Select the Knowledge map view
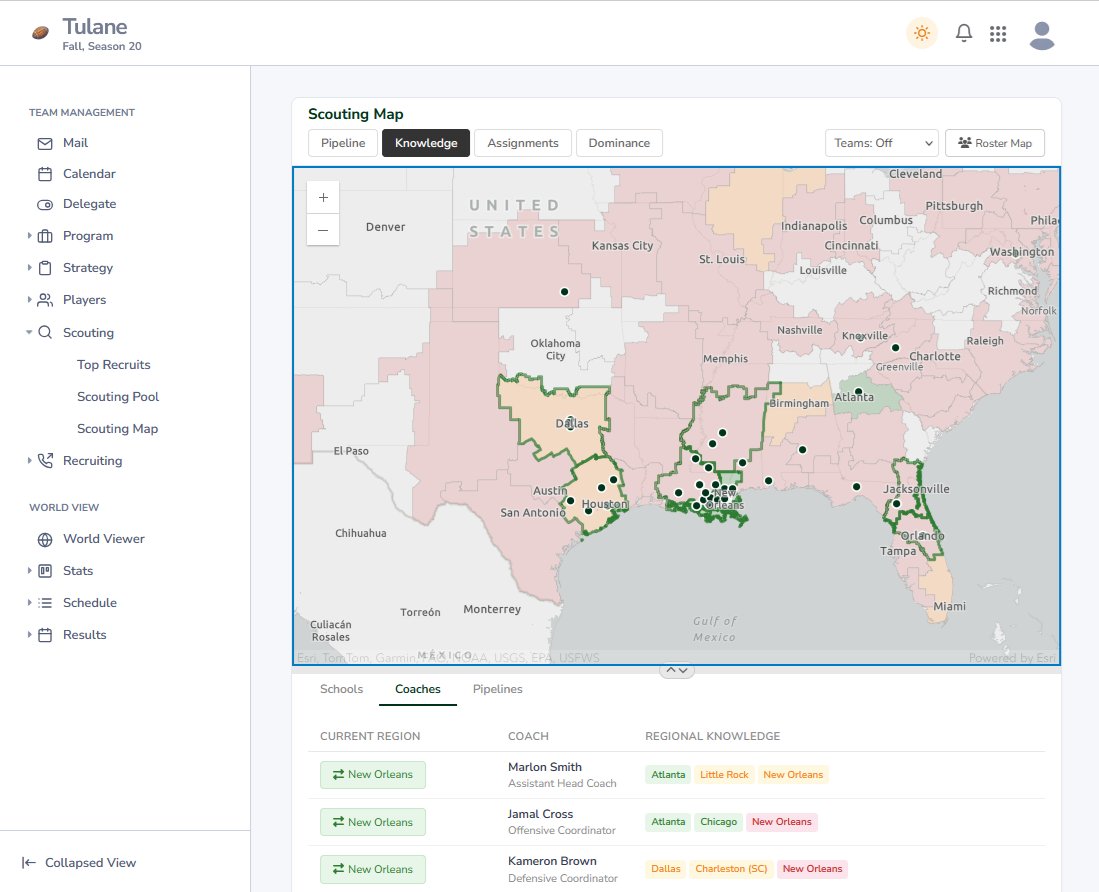 tap(426, 143)
